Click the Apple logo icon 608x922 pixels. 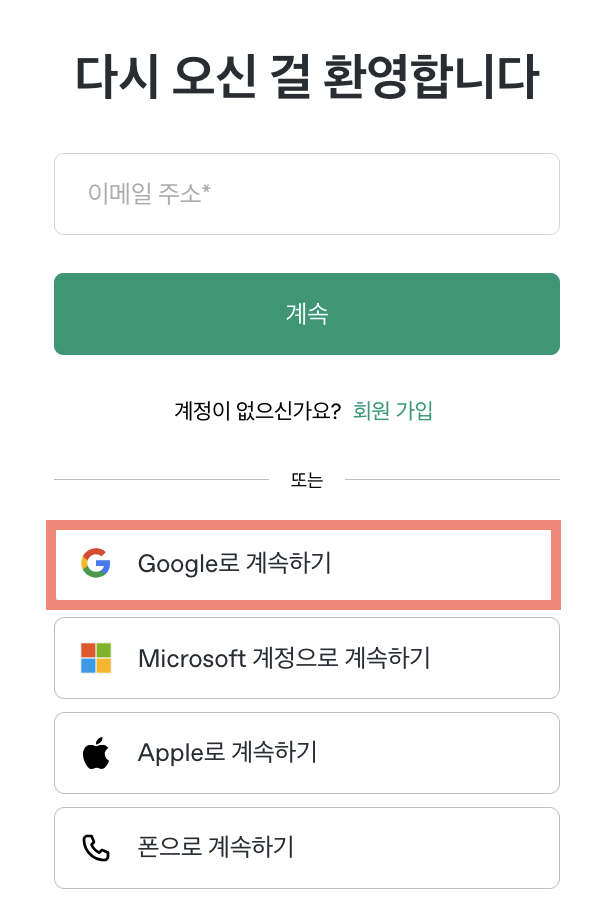tap(96, 753)
